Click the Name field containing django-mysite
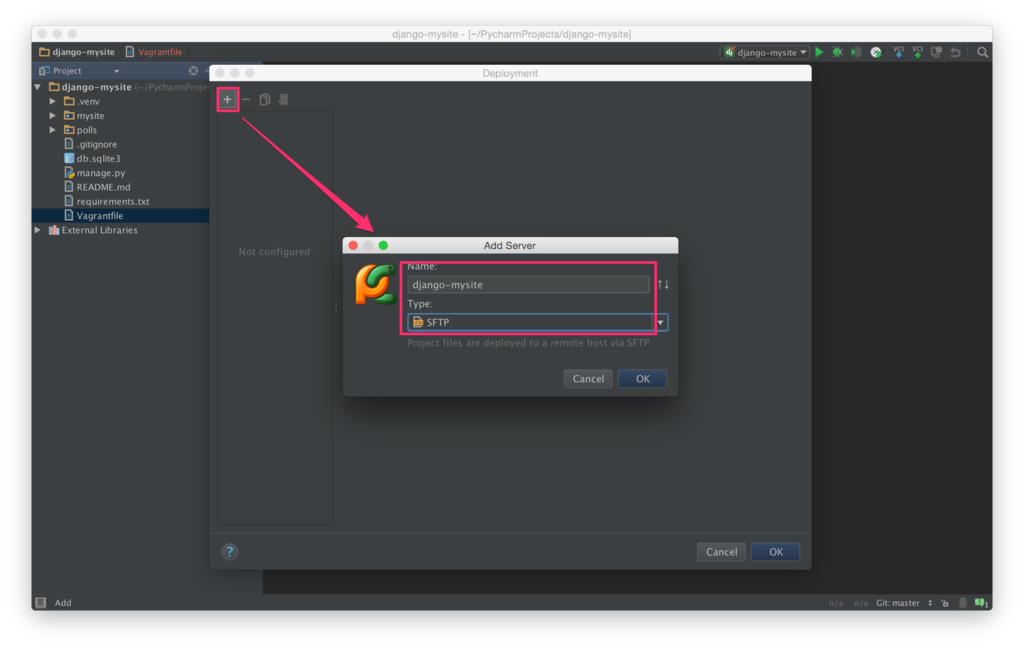 point(528,285)
